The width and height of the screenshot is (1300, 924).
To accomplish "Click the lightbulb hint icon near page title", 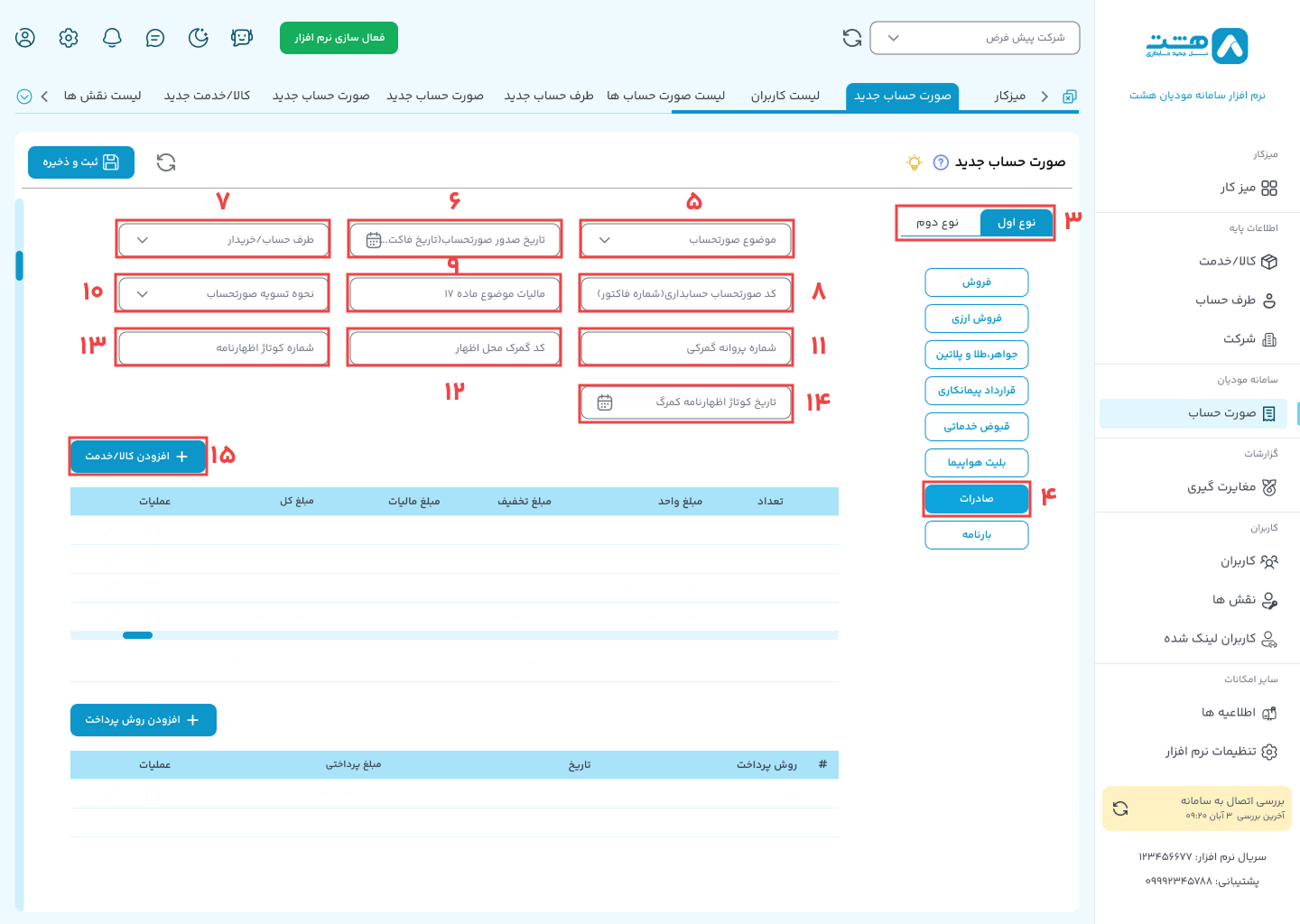I will tap(915, 162).
